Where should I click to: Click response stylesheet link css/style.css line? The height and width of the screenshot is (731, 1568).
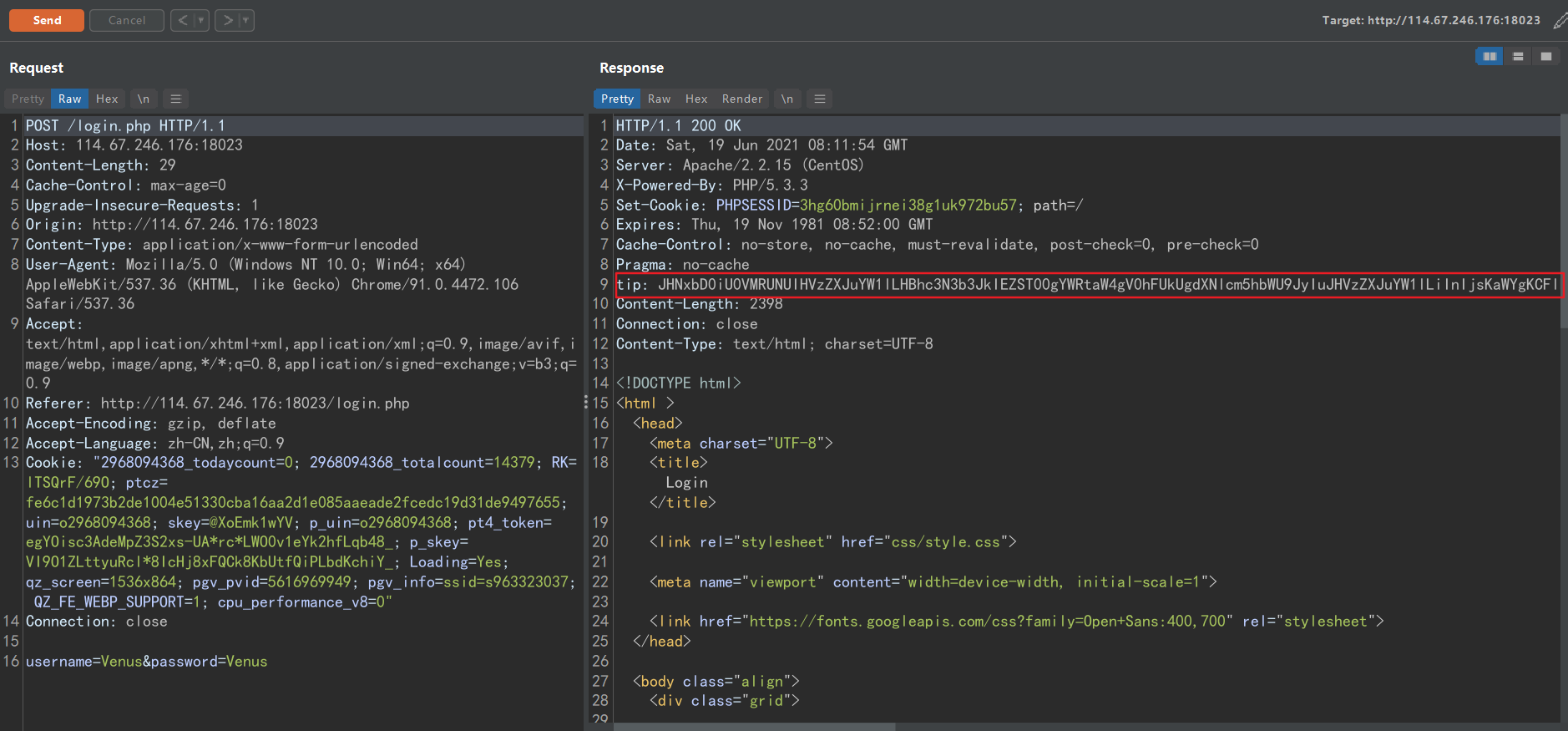[x=832, y=542]
